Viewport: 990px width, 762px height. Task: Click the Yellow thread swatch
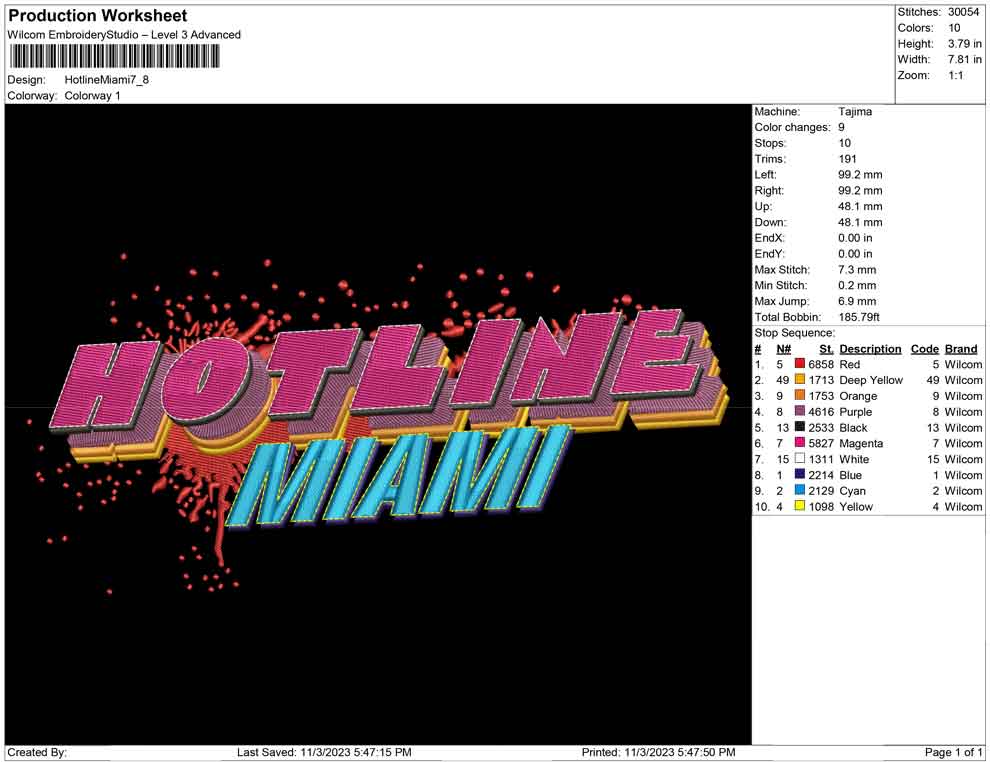(800, 507)
